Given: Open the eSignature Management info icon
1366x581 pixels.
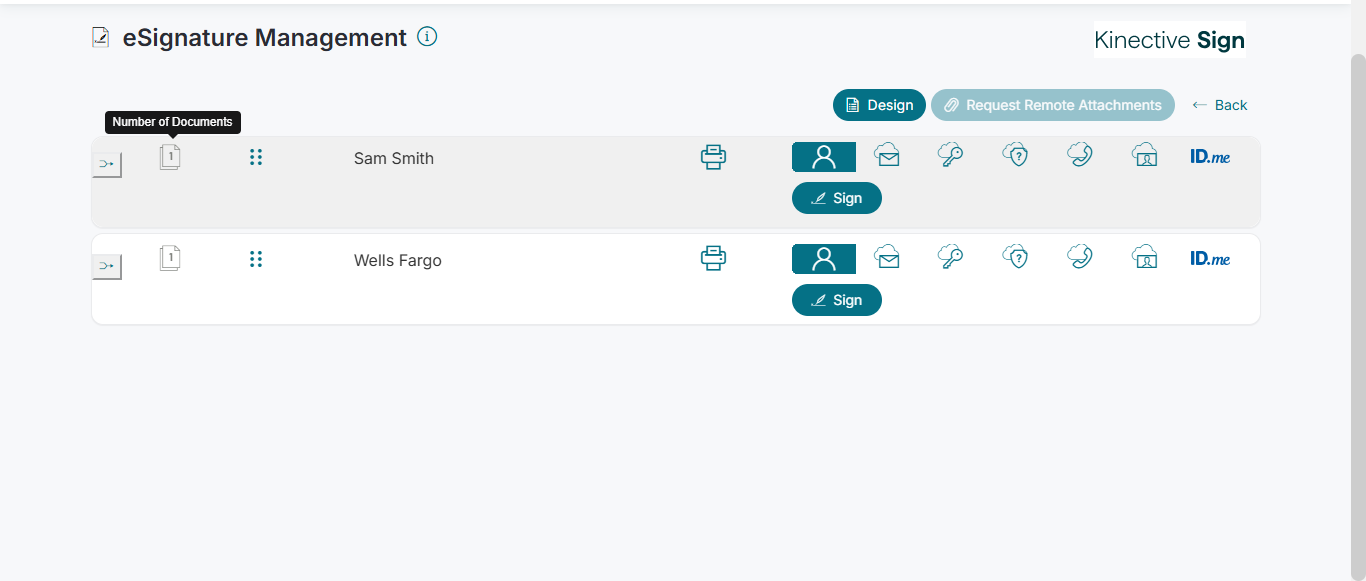Looking at the screenshot, I should 427,37.
